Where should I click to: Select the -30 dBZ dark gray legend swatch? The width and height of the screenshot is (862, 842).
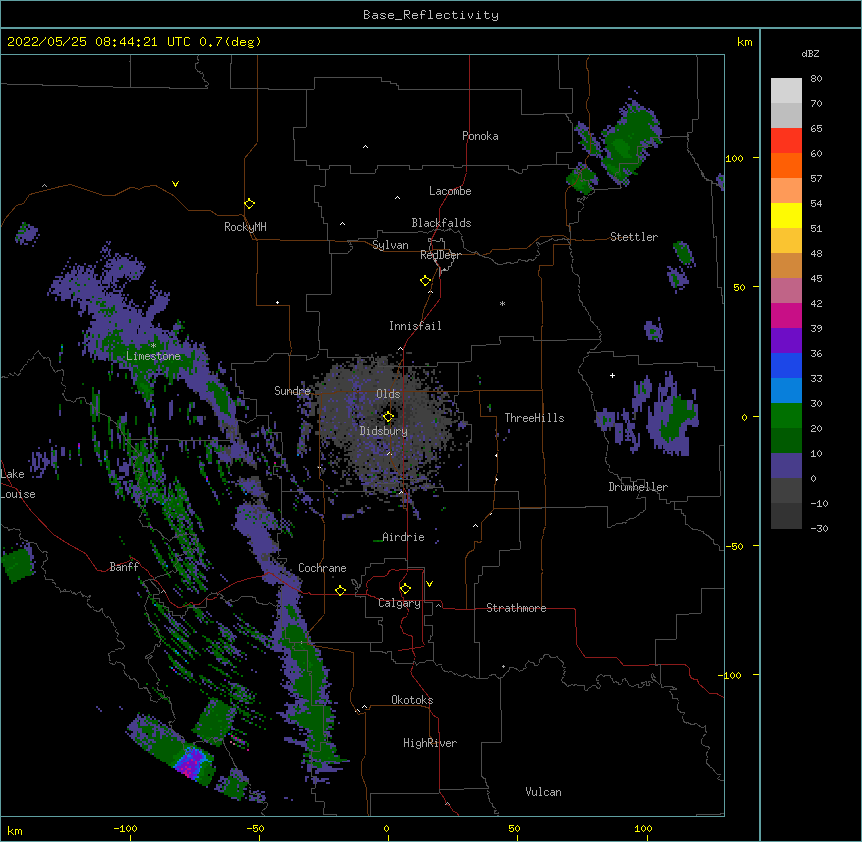pos(786,516)
